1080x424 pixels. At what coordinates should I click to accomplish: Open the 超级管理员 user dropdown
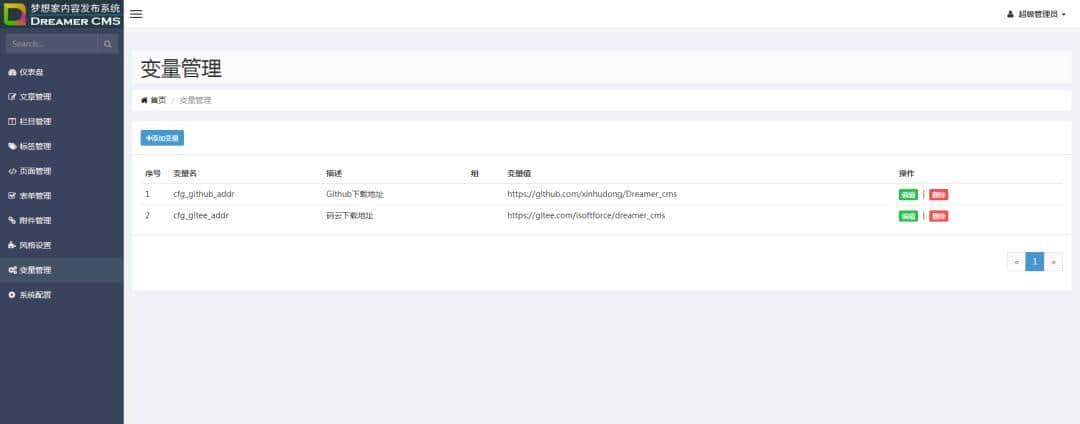(x=1036, y=14)
